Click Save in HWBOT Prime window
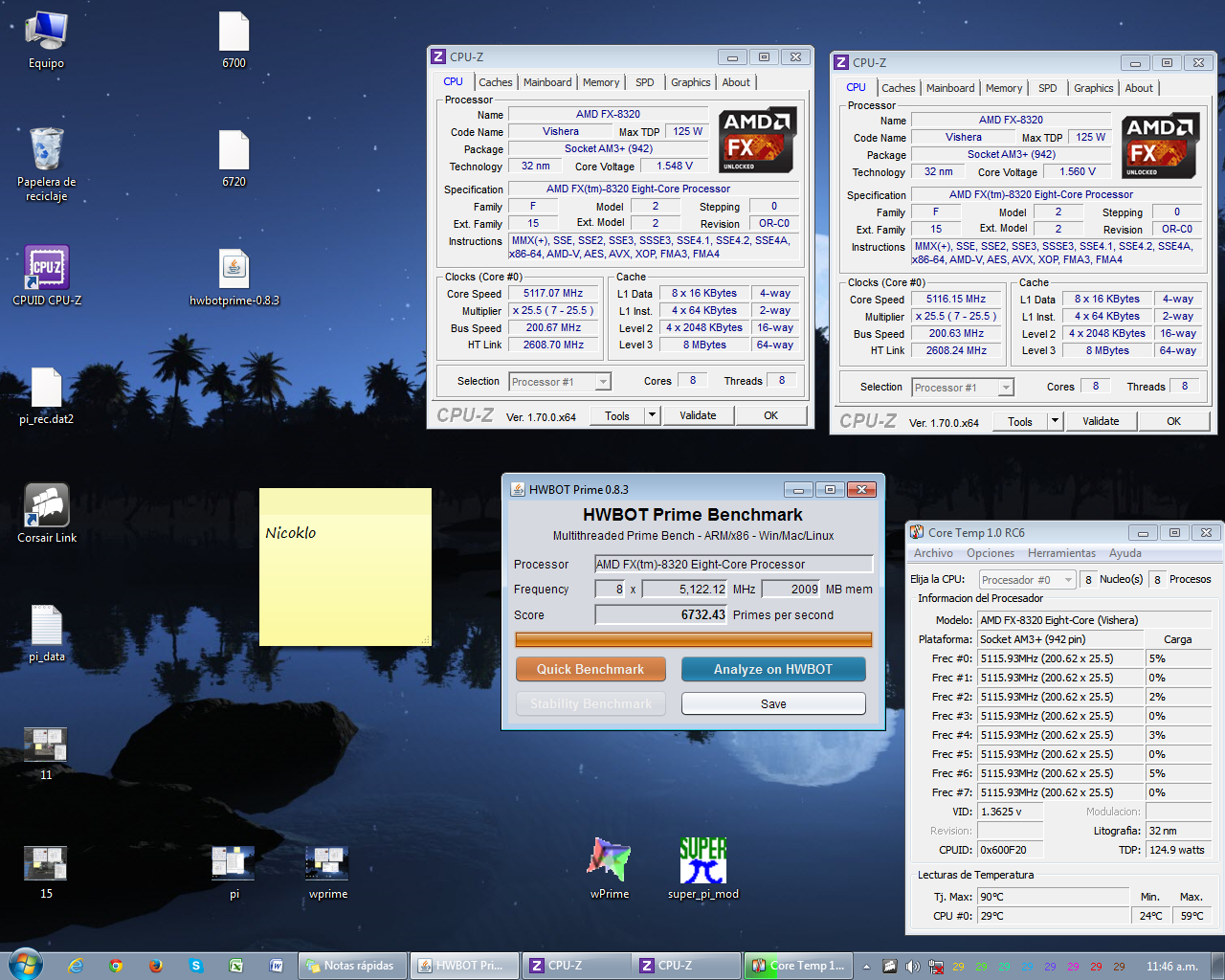Screen dimensions: 1225x980 pos(773,703)
